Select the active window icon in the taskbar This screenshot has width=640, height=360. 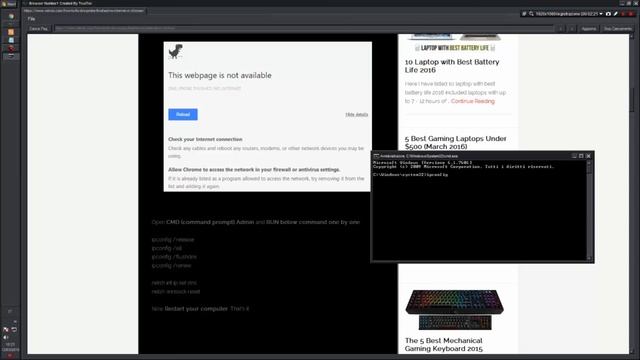pos(11,56)
